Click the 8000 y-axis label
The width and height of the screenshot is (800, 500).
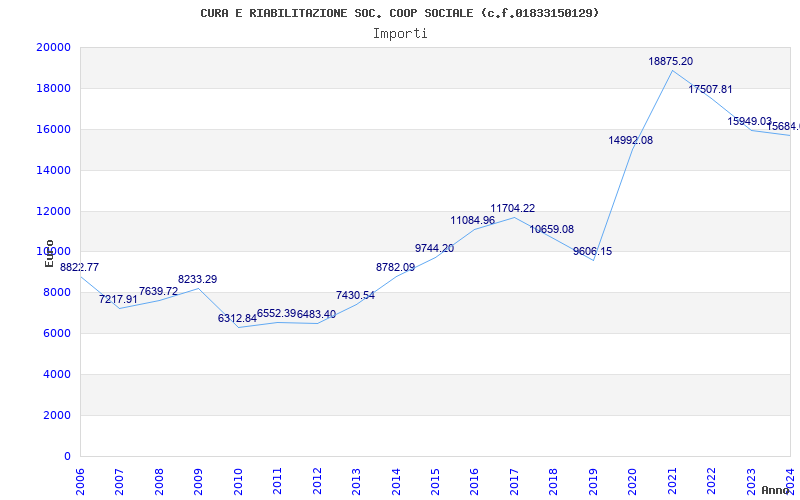tap(57, 293)
